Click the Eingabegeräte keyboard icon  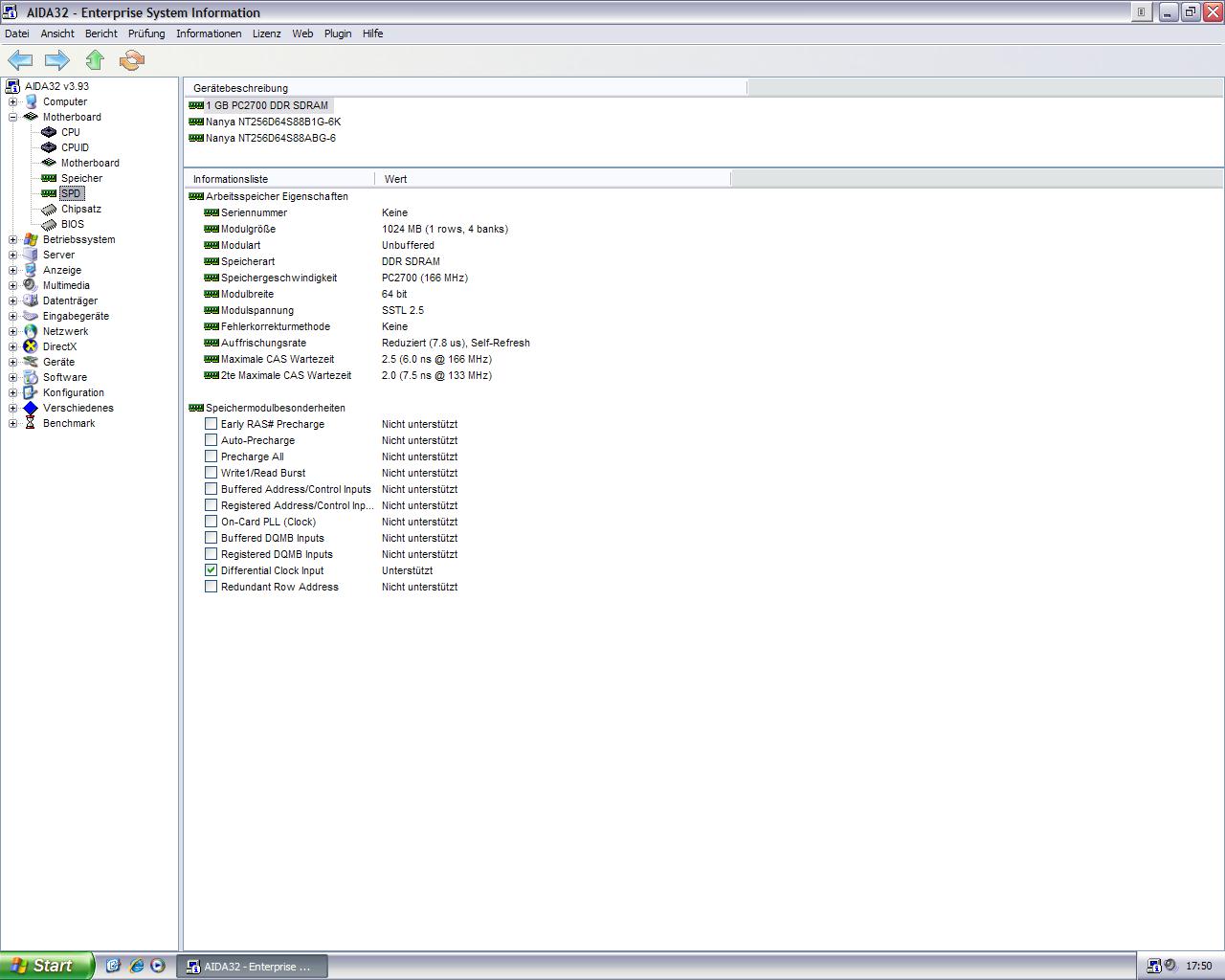(31, 316)
